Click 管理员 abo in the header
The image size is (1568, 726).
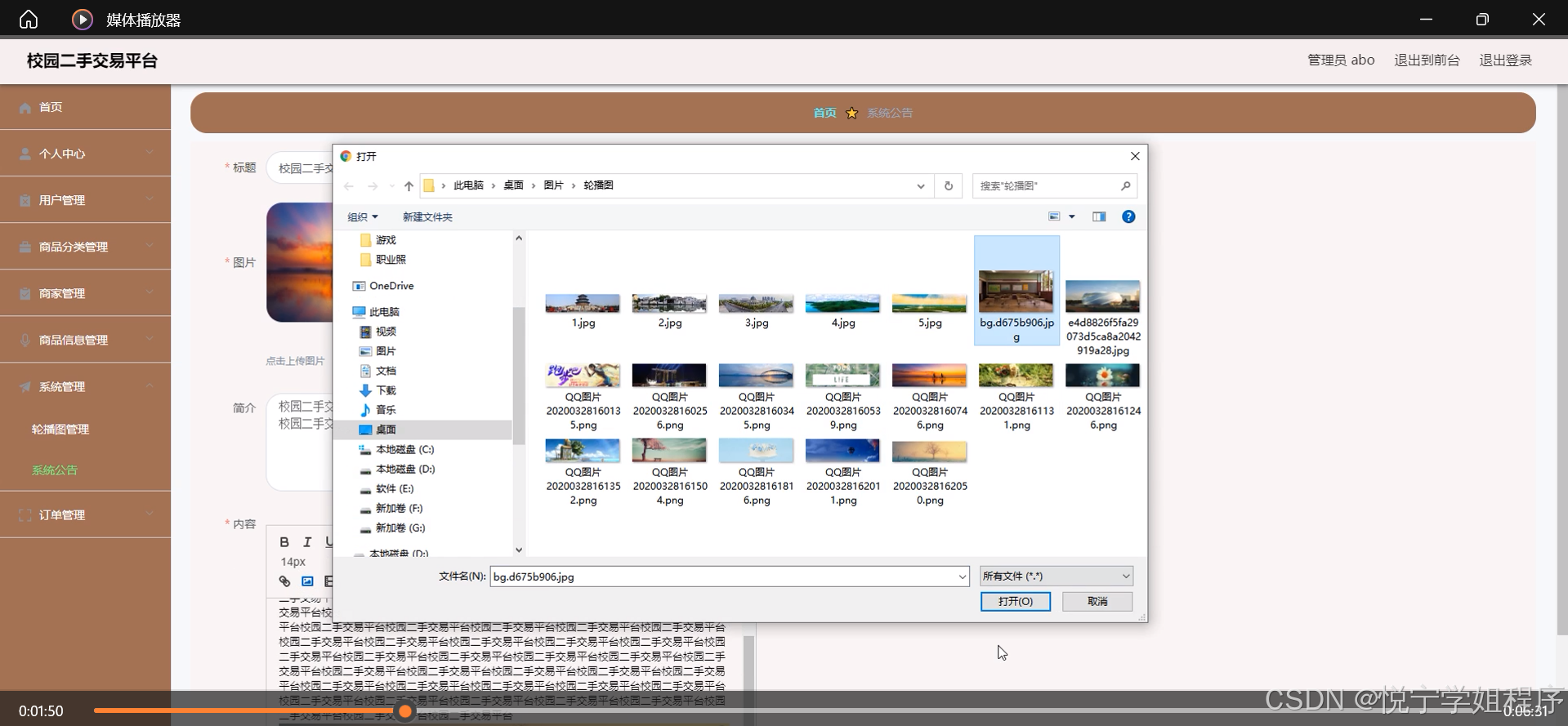[1341, 60]
